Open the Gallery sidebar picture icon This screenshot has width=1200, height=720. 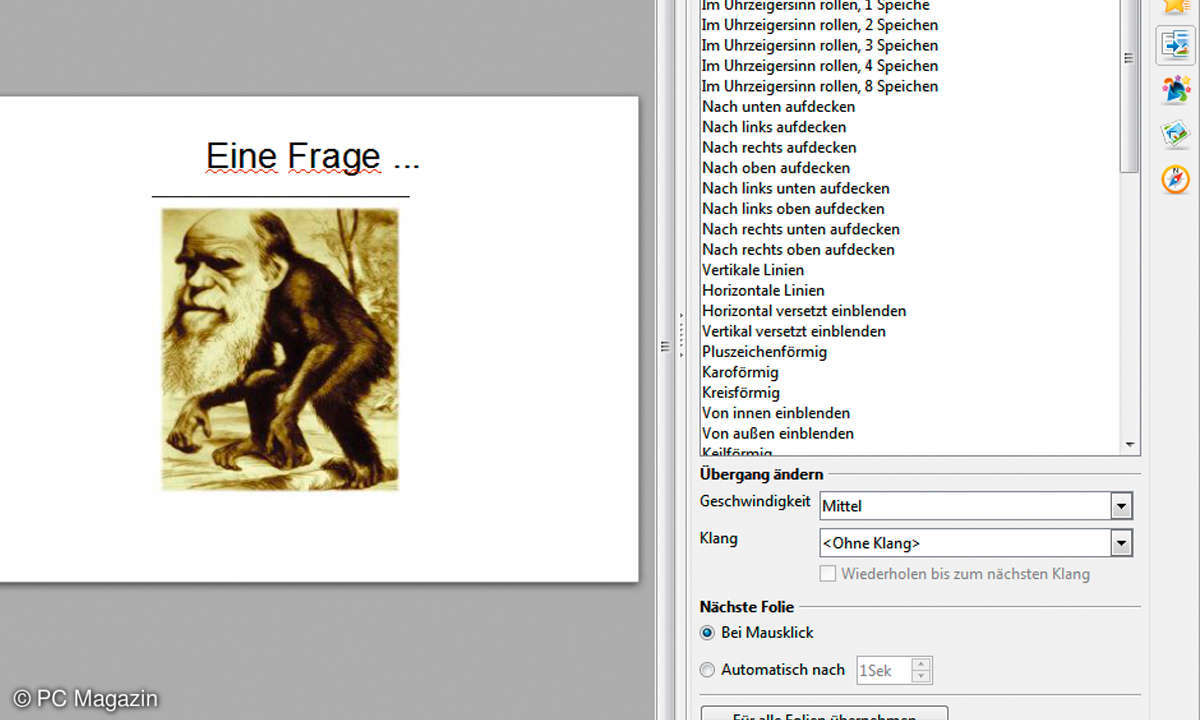point(1175,134)
